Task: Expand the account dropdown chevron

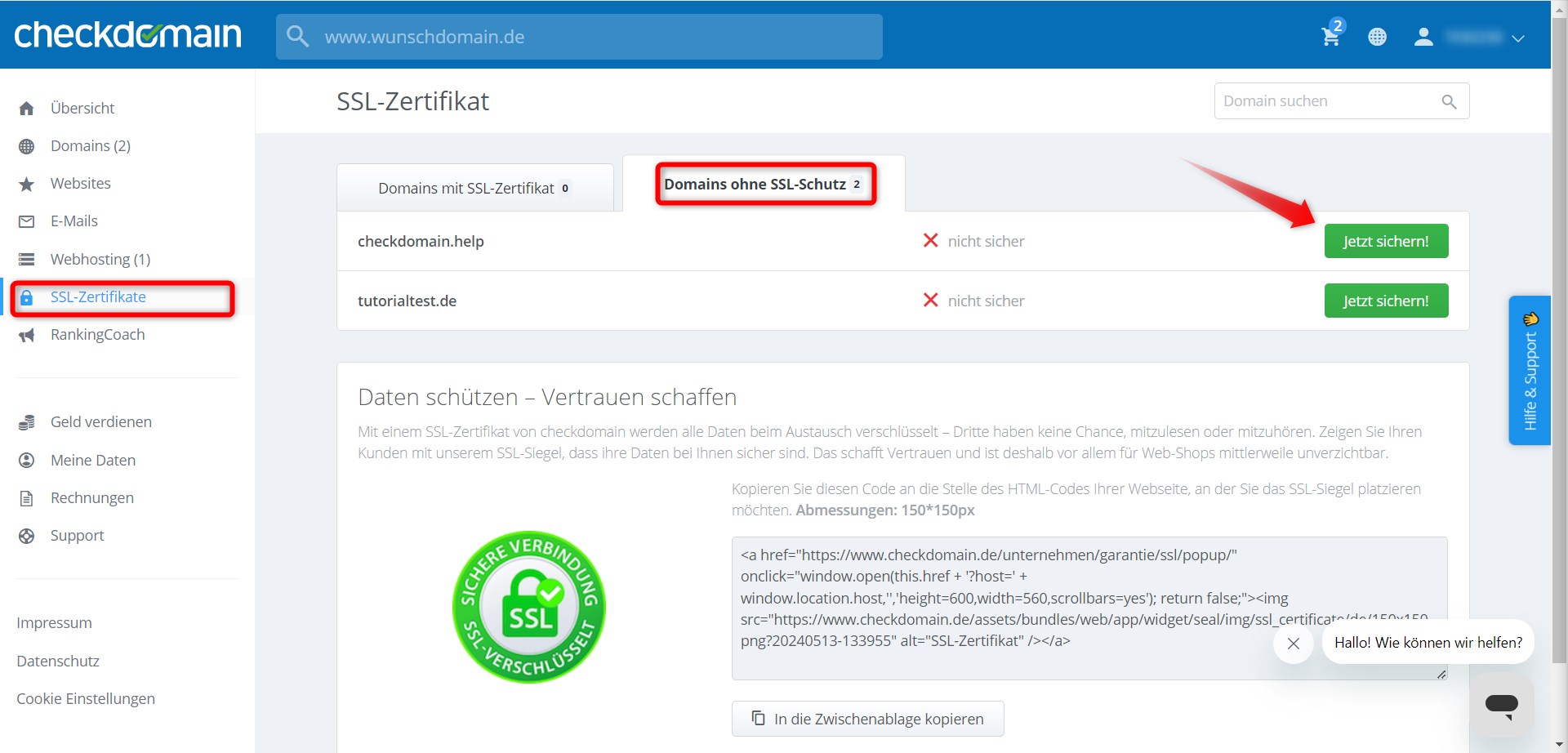Action: [1518, 38]
